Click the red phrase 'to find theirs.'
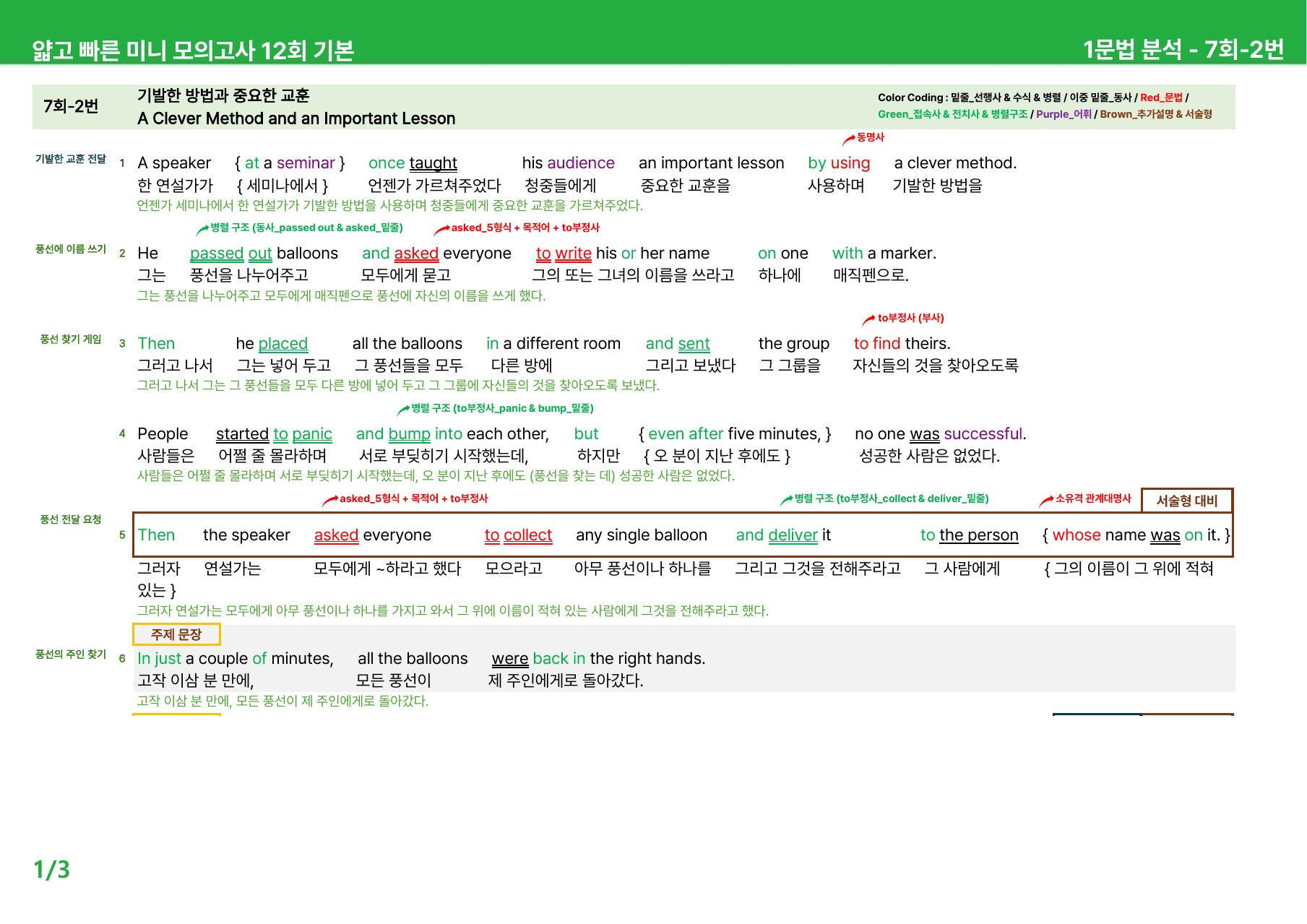Screen dimensions: 1307x924 click(902, 344)
